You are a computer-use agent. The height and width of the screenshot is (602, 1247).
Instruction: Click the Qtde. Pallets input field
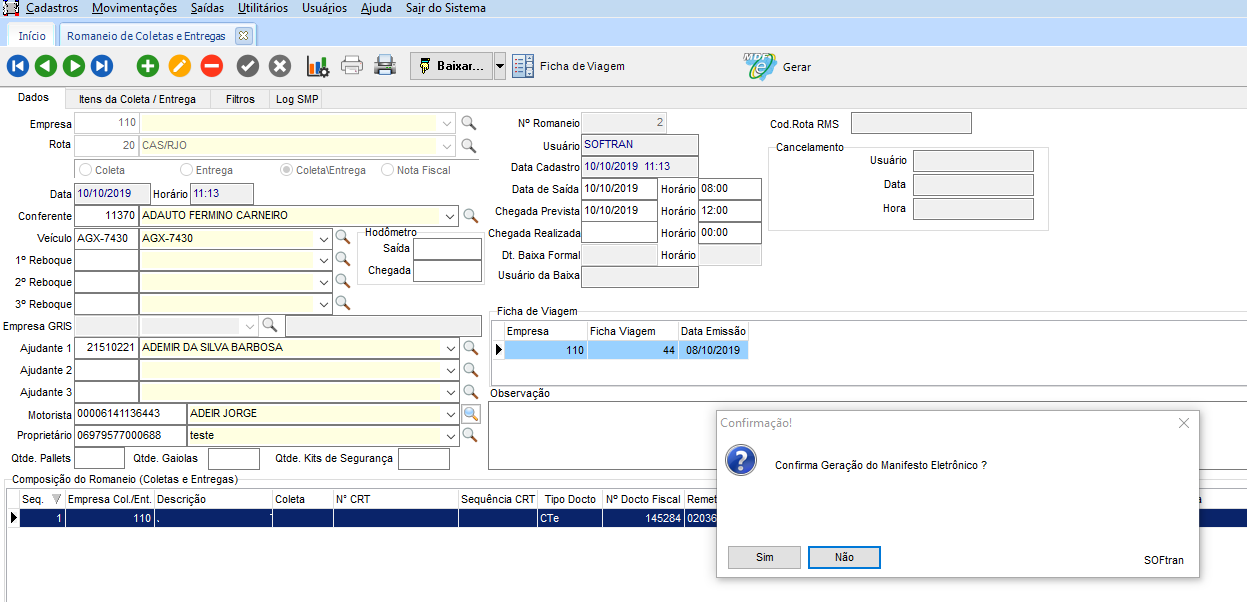pos(100,459)
